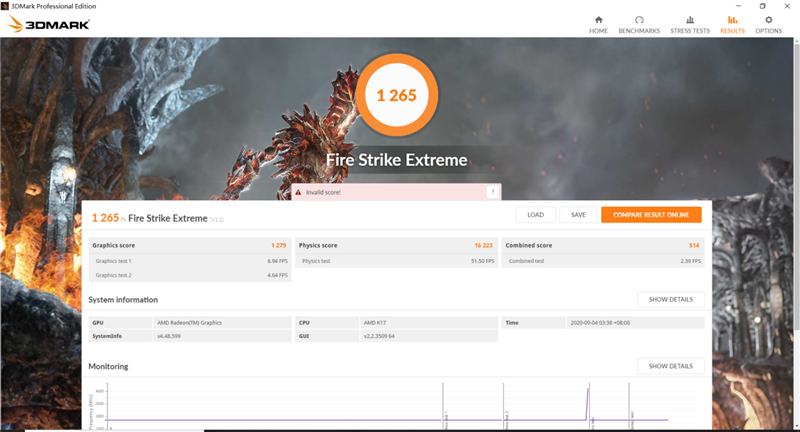Open invalid score help question mark
The image size is (800, 432).
492,192
